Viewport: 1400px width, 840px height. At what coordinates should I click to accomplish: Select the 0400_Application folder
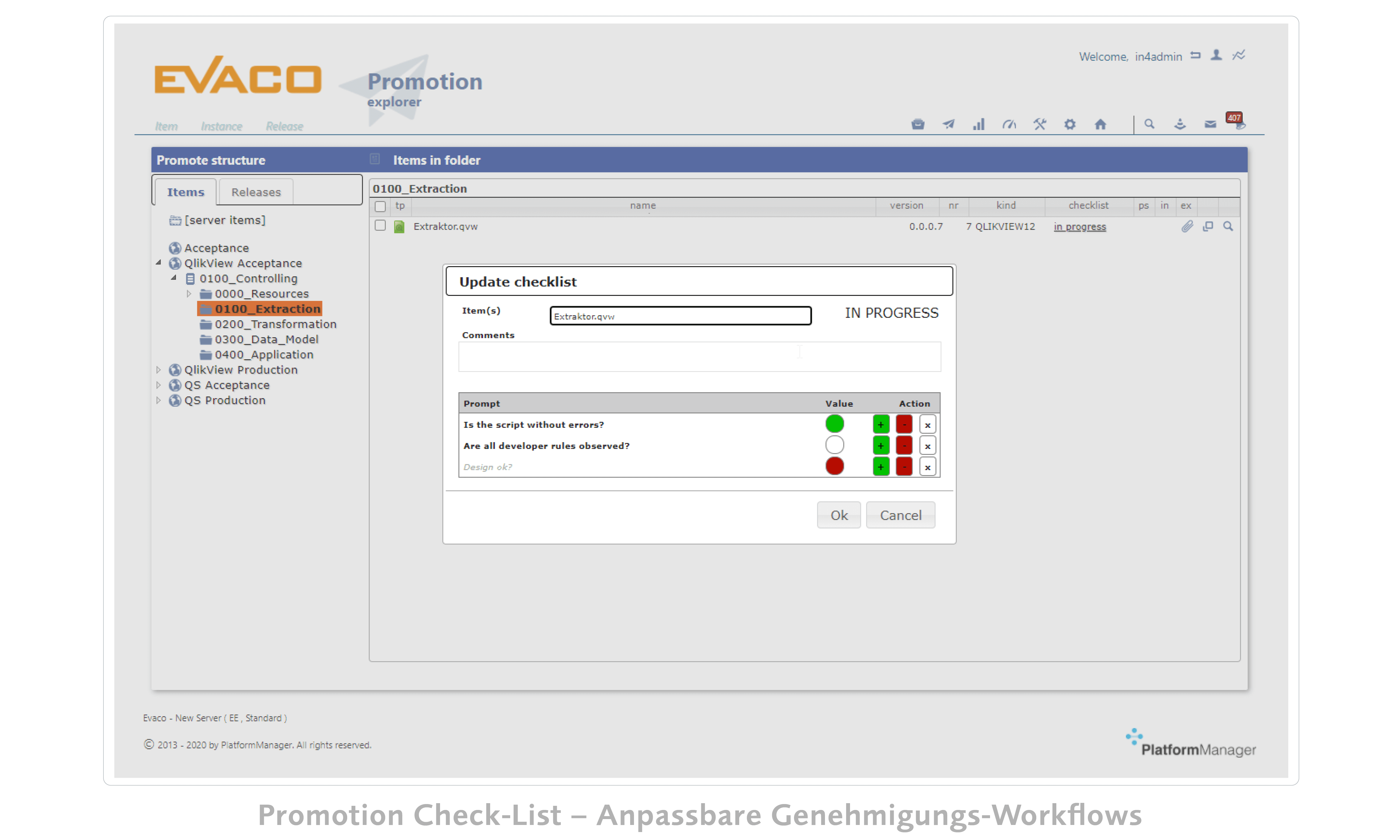coord(264,354)
